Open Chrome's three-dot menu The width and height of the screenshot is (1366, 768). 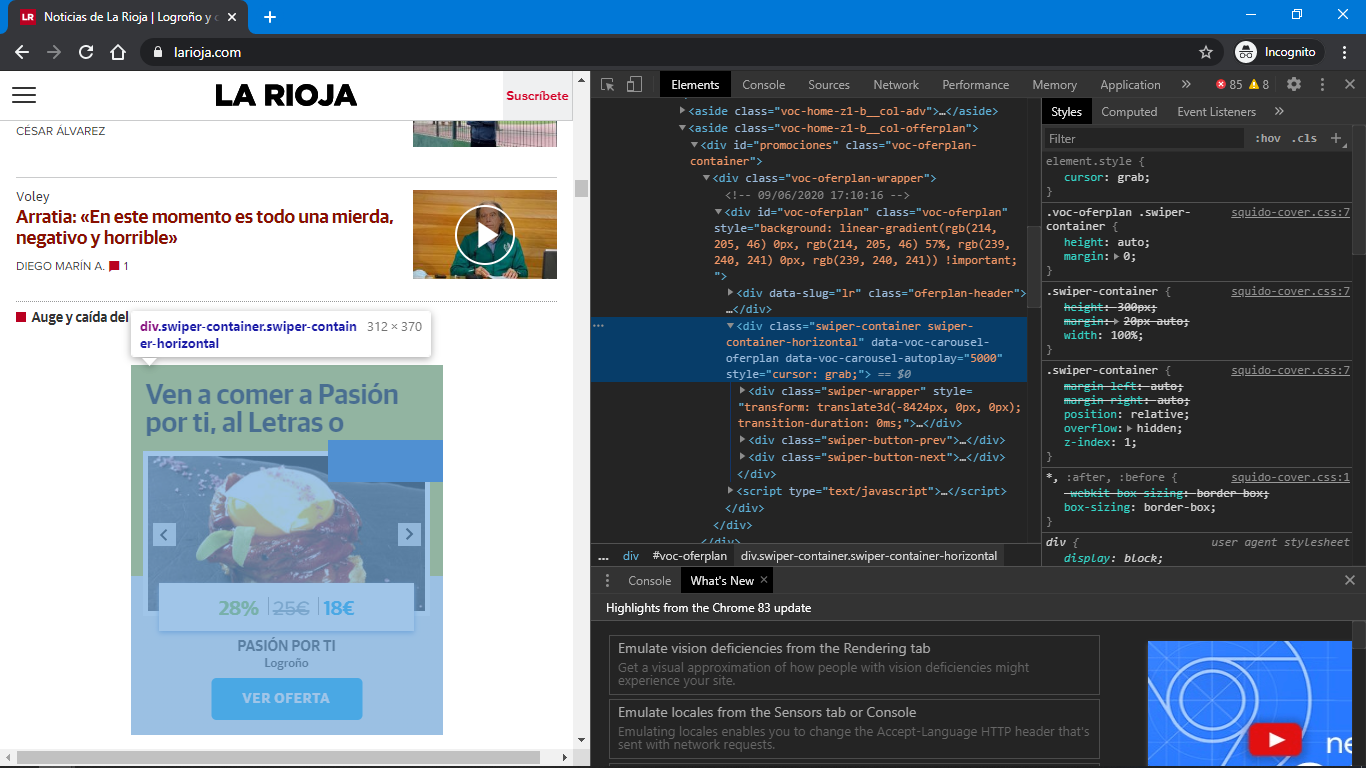pos(1345,52)
